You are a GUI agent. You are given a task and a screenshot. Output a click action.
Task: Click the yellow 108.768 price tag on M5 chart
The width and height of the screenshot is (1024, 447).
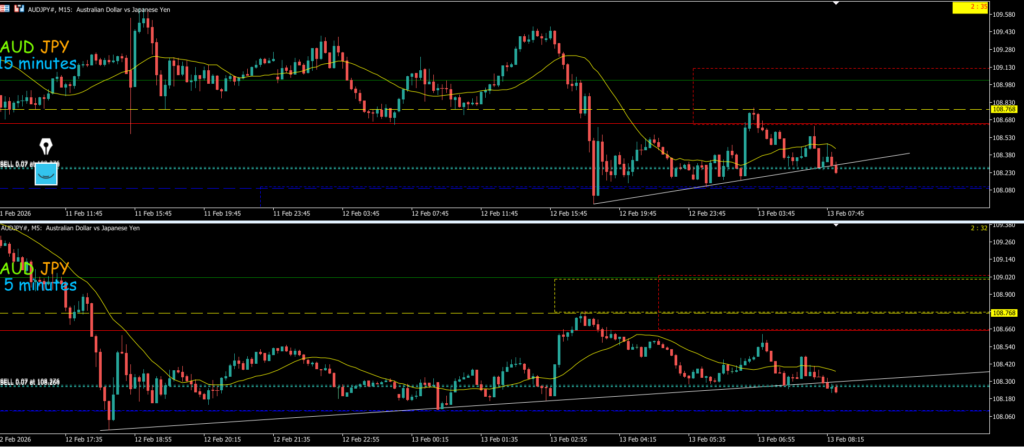point(1002,313)
